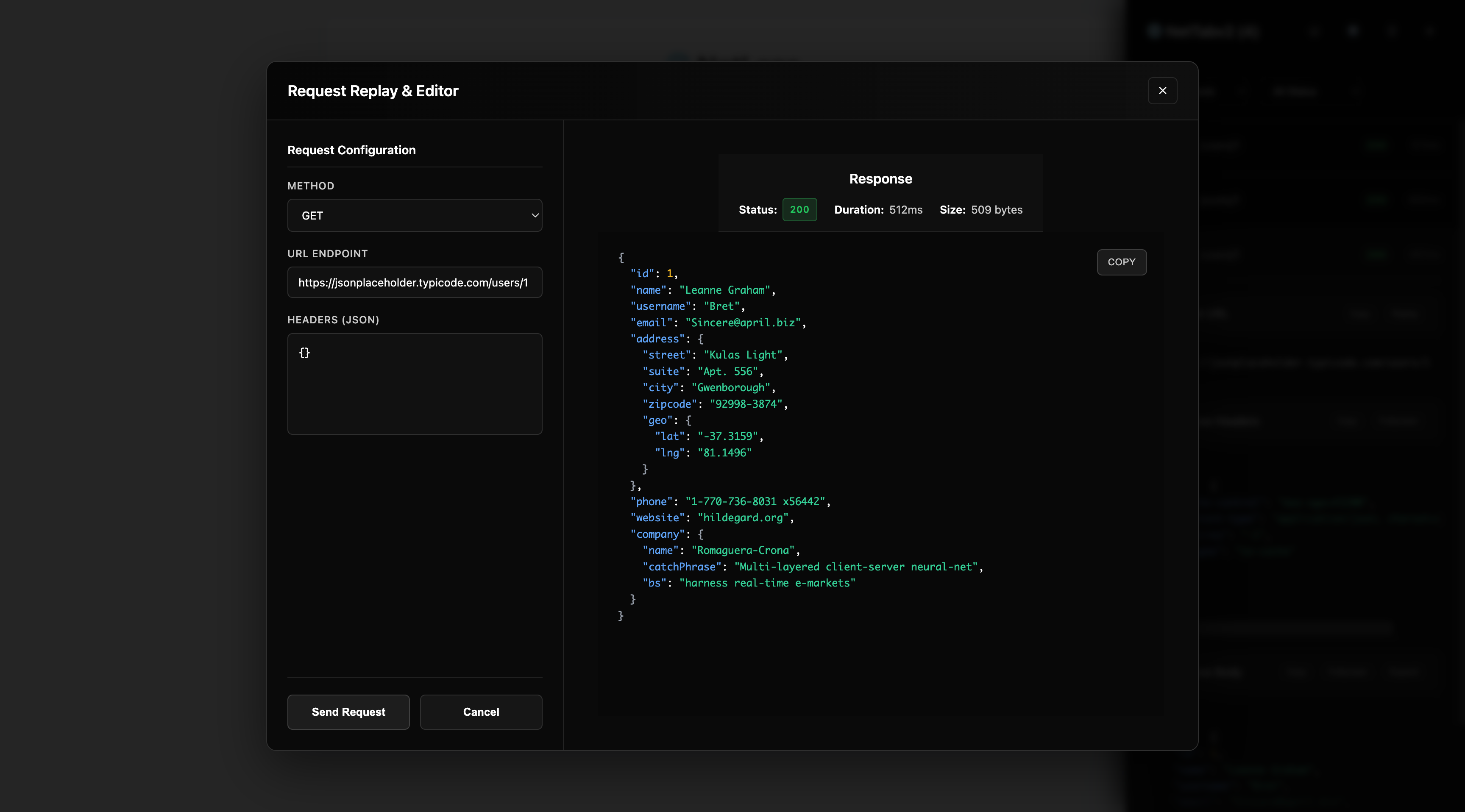Click the "geo" key in the response
The image size is (1465, 812).
click(x=657, y=420)
